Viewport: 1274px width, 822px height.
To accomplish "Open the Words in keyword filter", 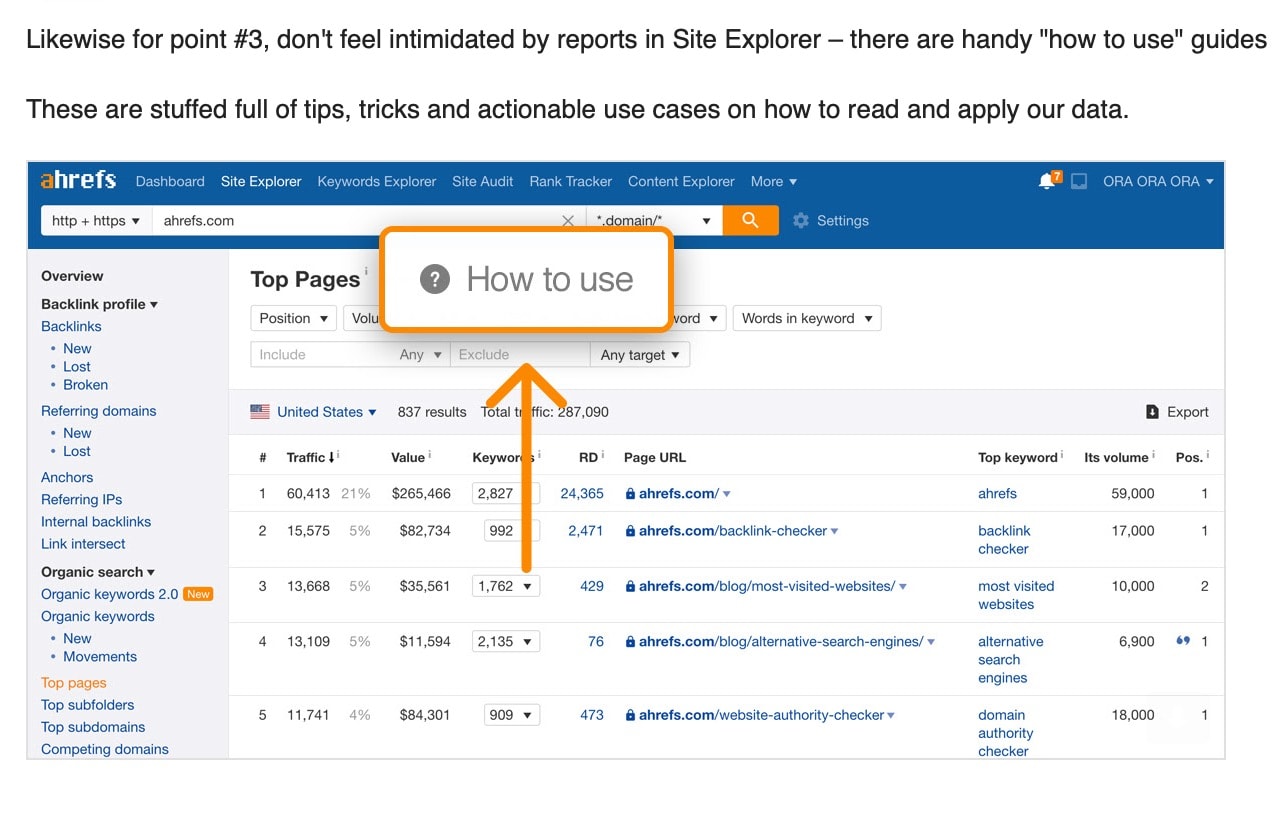I will [807, 318].
